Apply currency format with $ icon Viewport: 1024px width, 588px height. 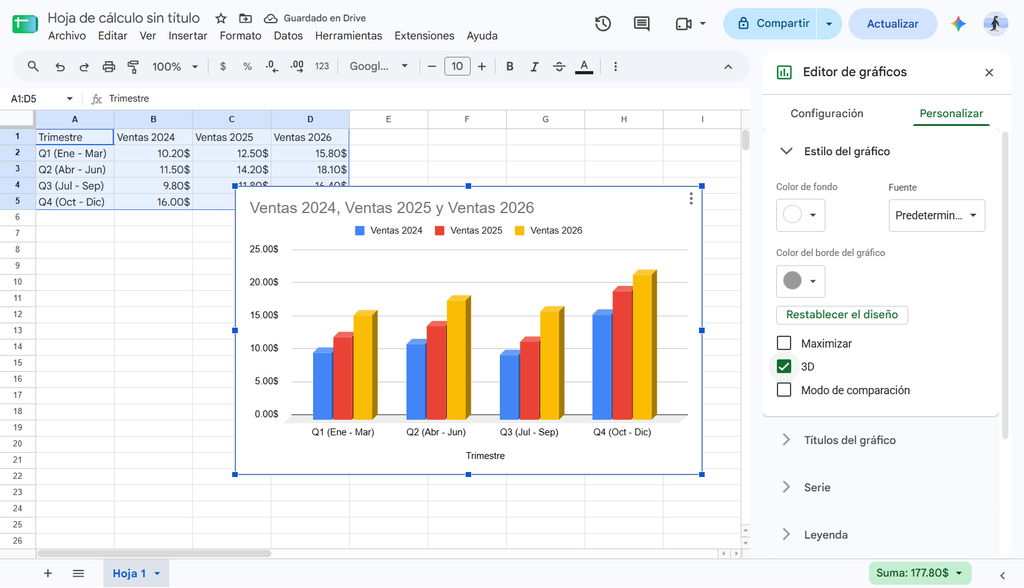[223, 66]
